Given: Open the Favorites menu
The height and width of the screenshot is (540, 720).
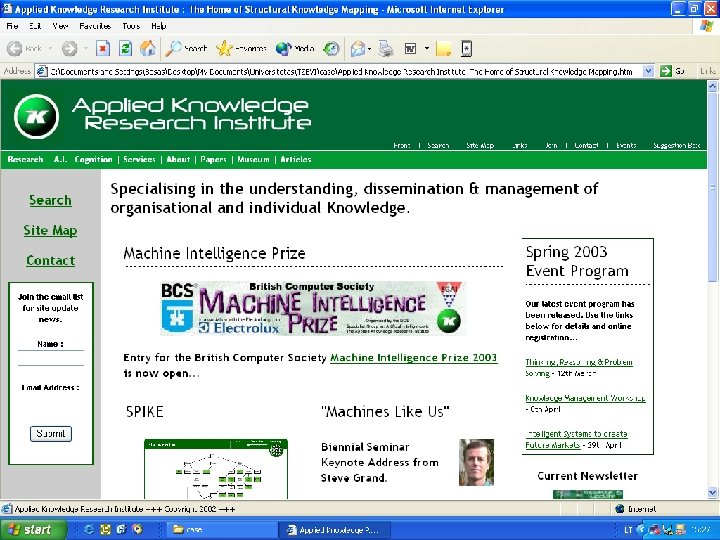Looking at the screenshot, I should point(95,26).
